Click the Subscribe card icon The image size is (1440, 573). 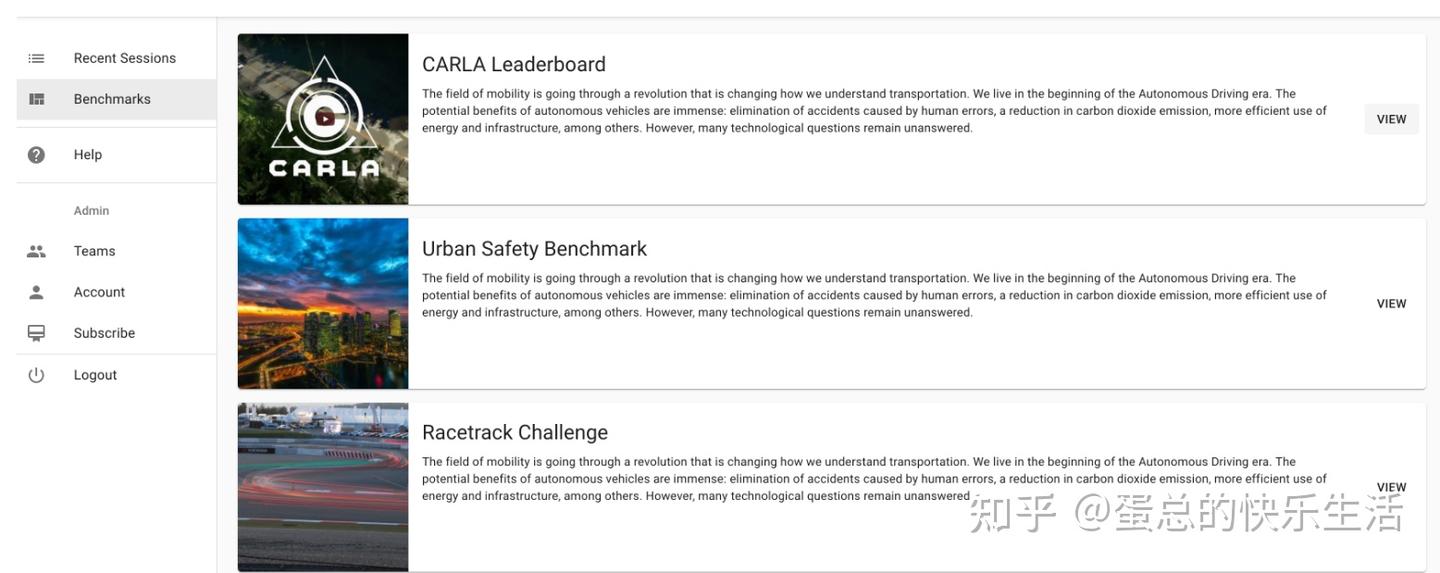point(36,333)
